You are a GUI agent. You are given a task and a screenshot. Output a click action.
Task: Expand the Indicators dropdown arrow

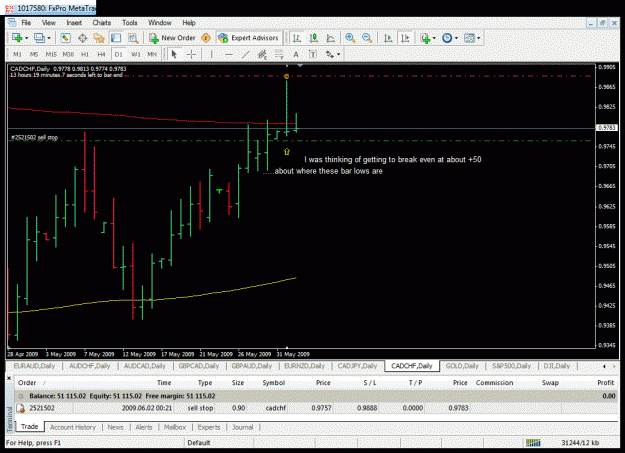pyautogui.click(x=434, y=38)
